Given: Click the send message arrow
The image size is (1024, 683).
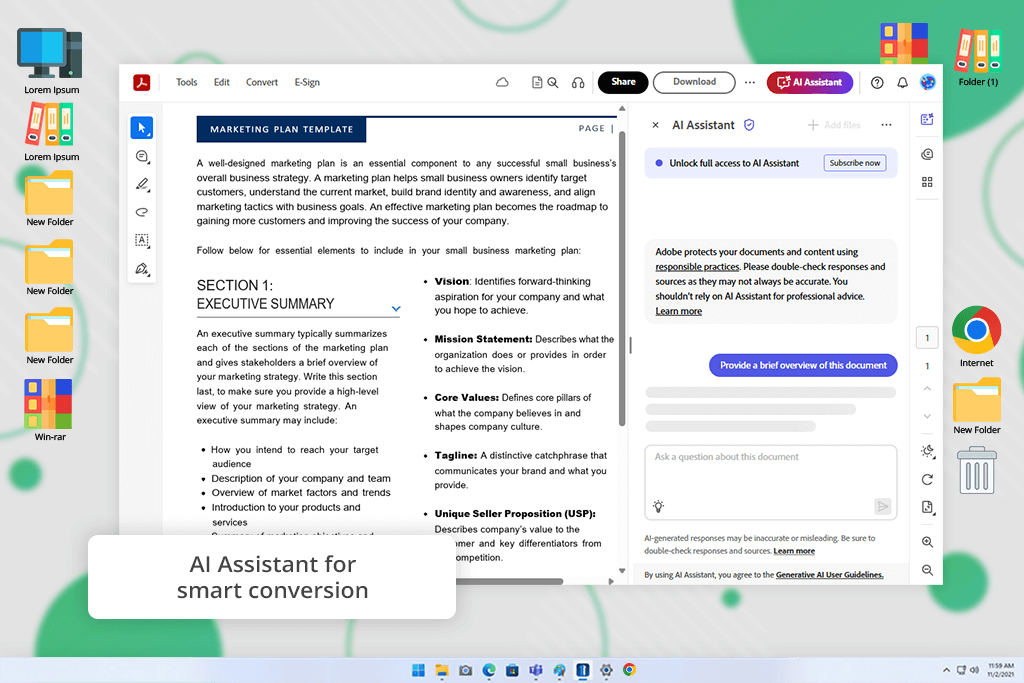Looking at the screenshot, I should [x=882, y=506].
